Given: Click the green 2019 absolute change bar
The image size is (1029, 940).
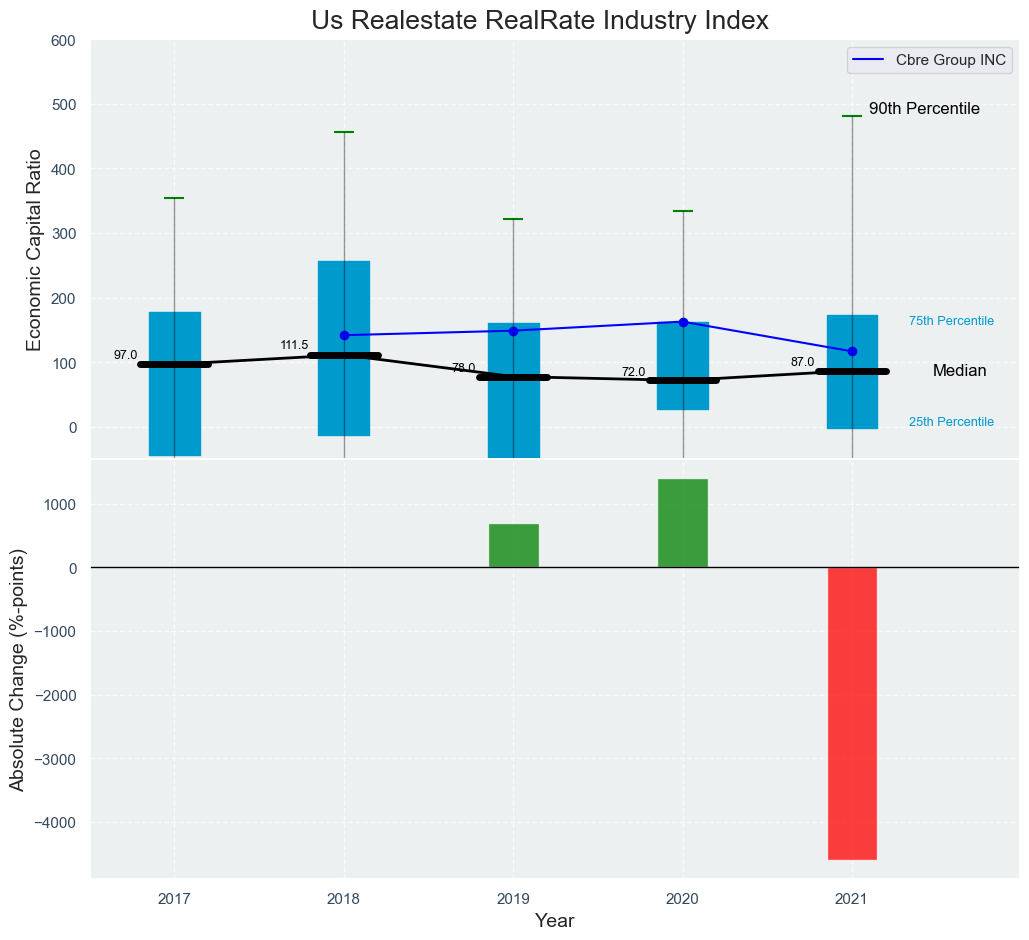Looking at the screenshot, I should click(x=513, y=545).
